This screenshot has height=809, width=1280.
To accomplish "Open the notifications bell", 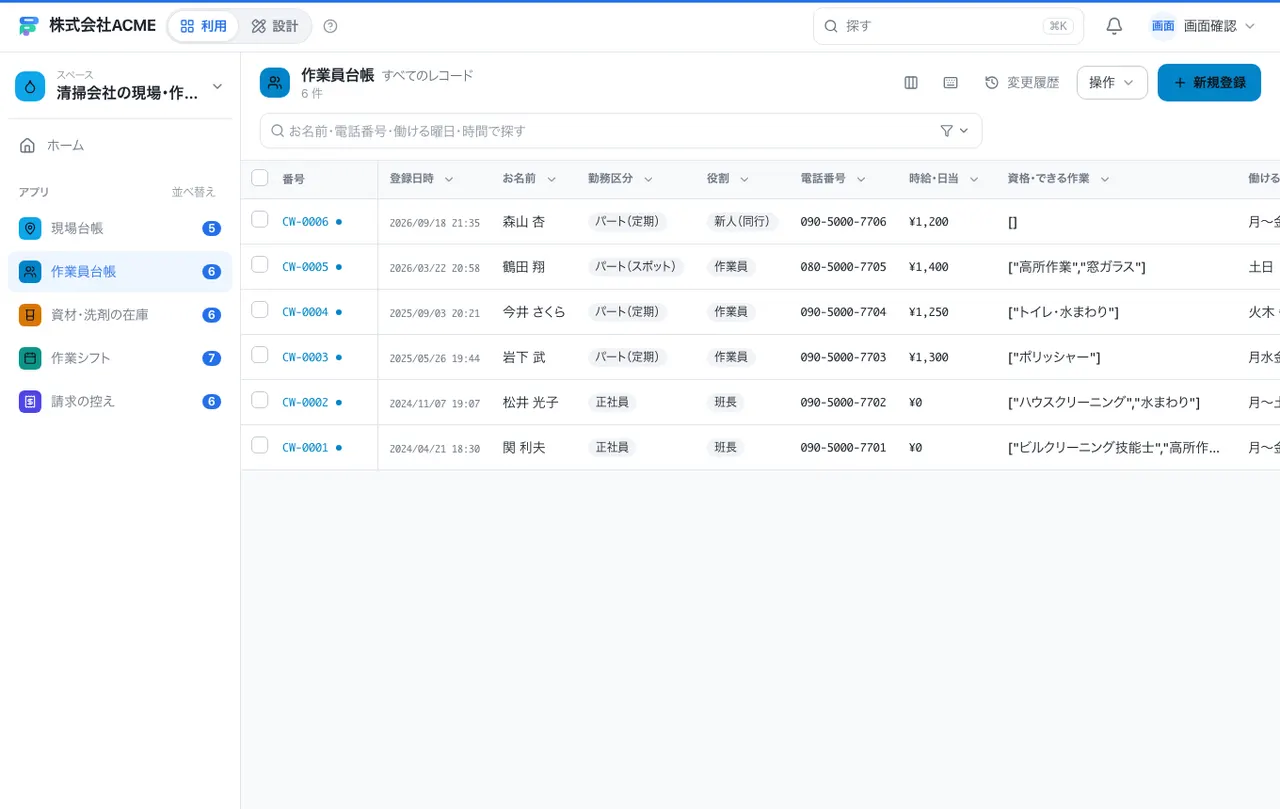I will 1114,26.
